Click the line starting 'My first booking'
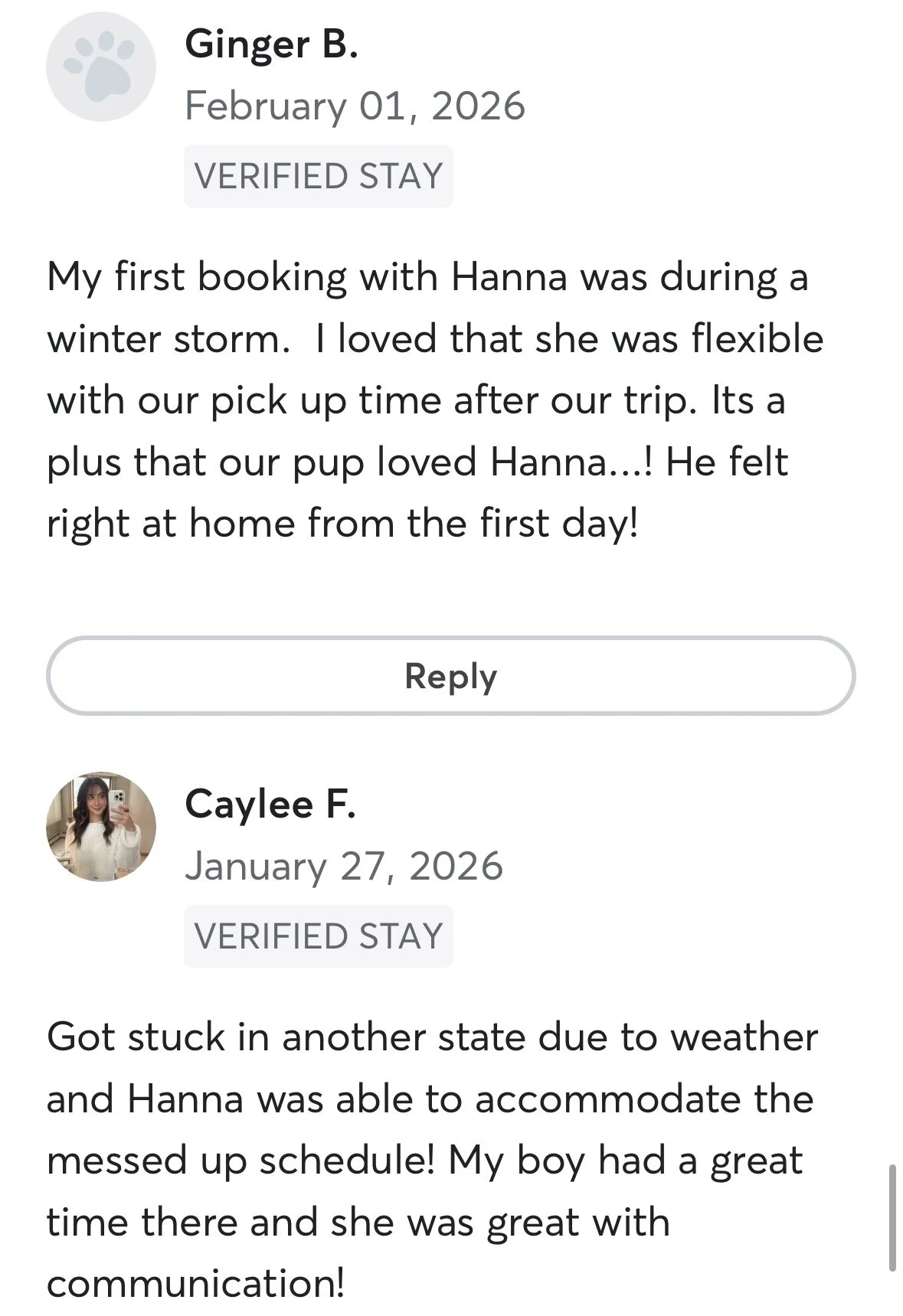The width and height of the screenshot is (903, 1316). (427, 277)
